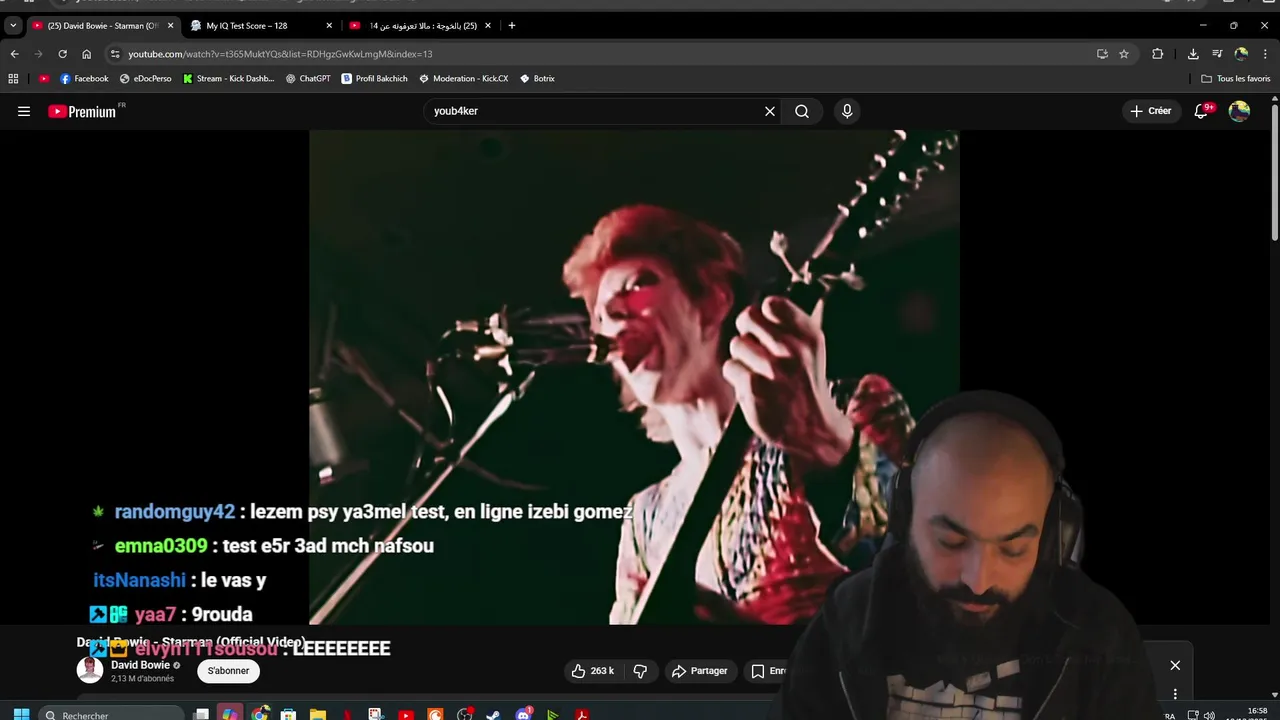Clear the search text with the X
The width and height of the screenshot is (1280, 720).
click(x=770, y=111)
